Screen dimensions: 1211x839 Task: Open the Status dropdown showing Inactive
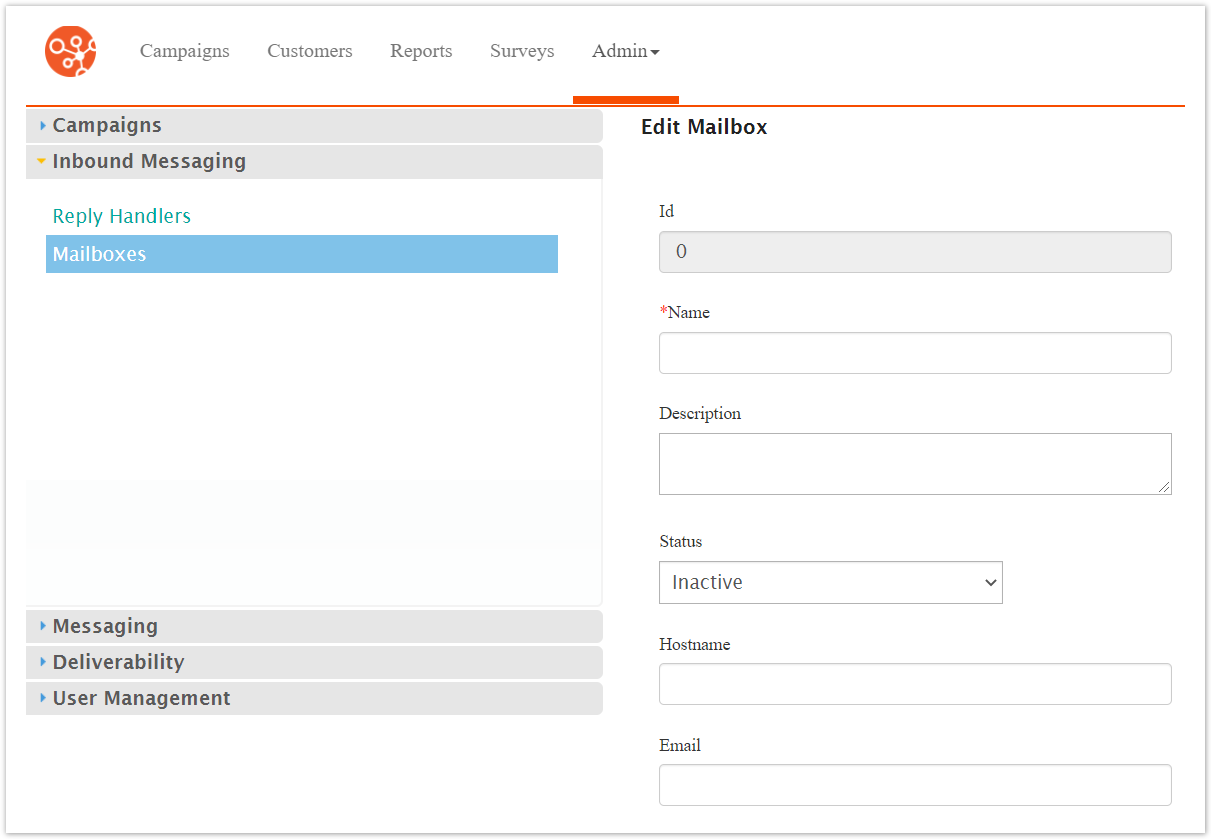(x=830, y=582)
